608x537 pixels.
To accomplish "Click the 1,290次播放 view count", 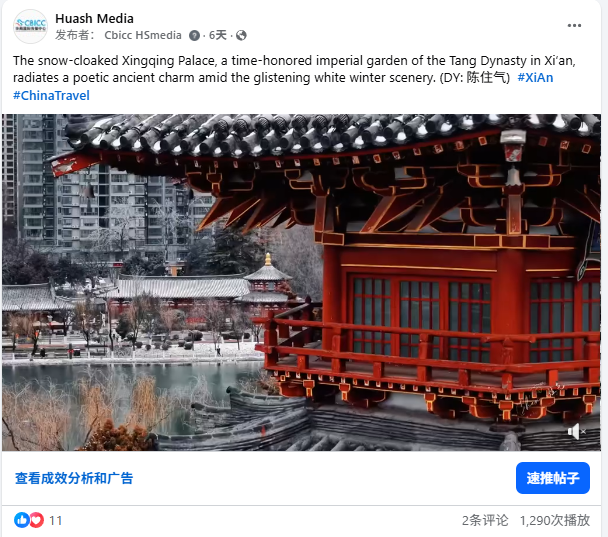I will (x=555, y=520).
